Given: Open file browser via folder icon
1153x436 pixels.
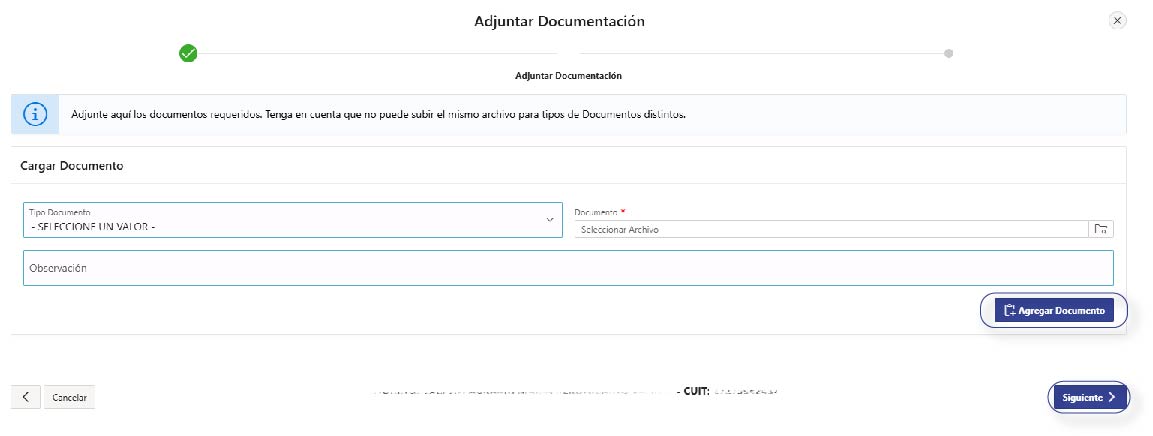Looking at the screenshot, I should [x=1100, y=229].
